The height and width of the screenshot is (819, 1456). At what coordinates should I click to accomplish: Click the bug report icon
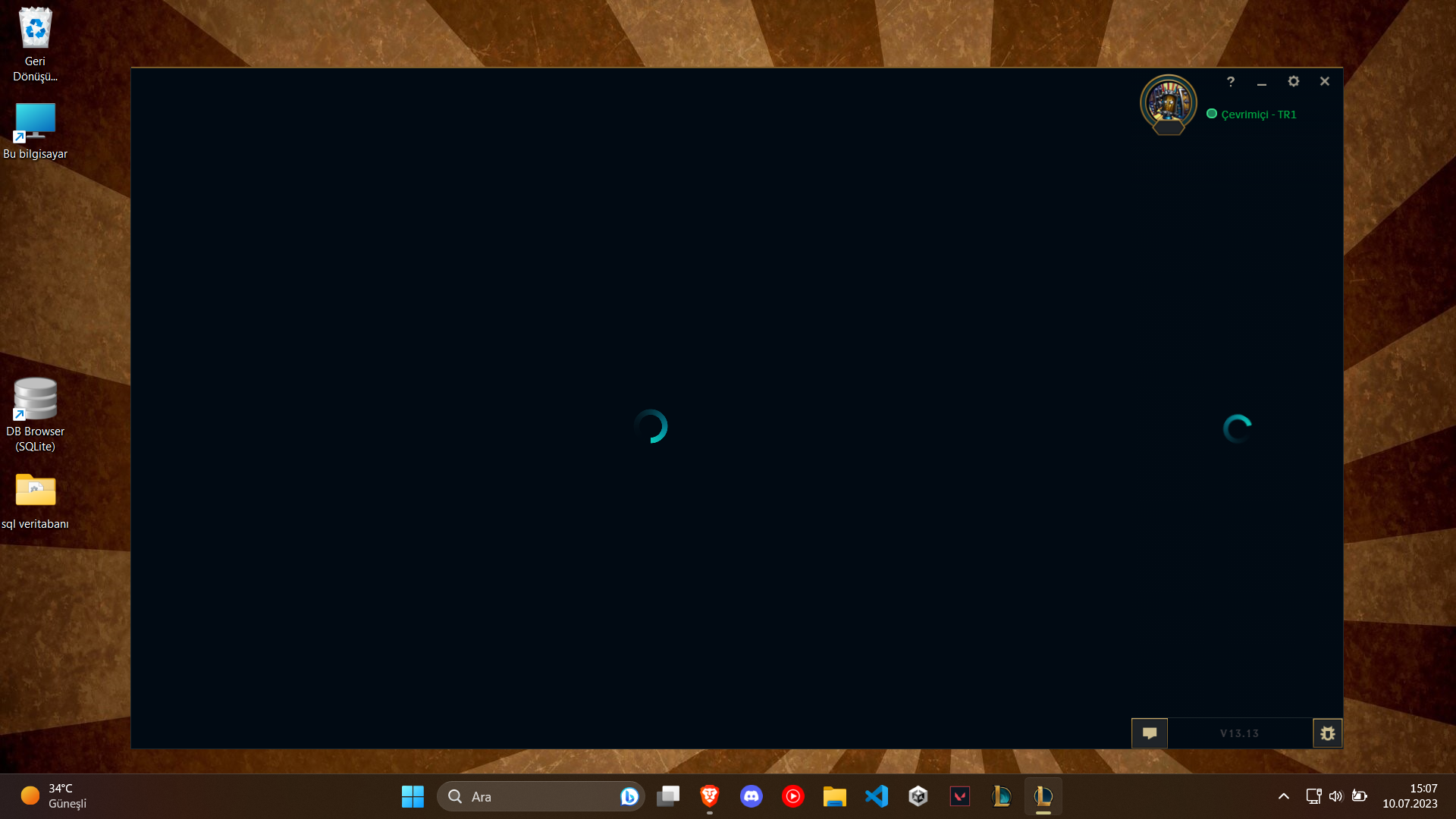(x=1327, y=733)
